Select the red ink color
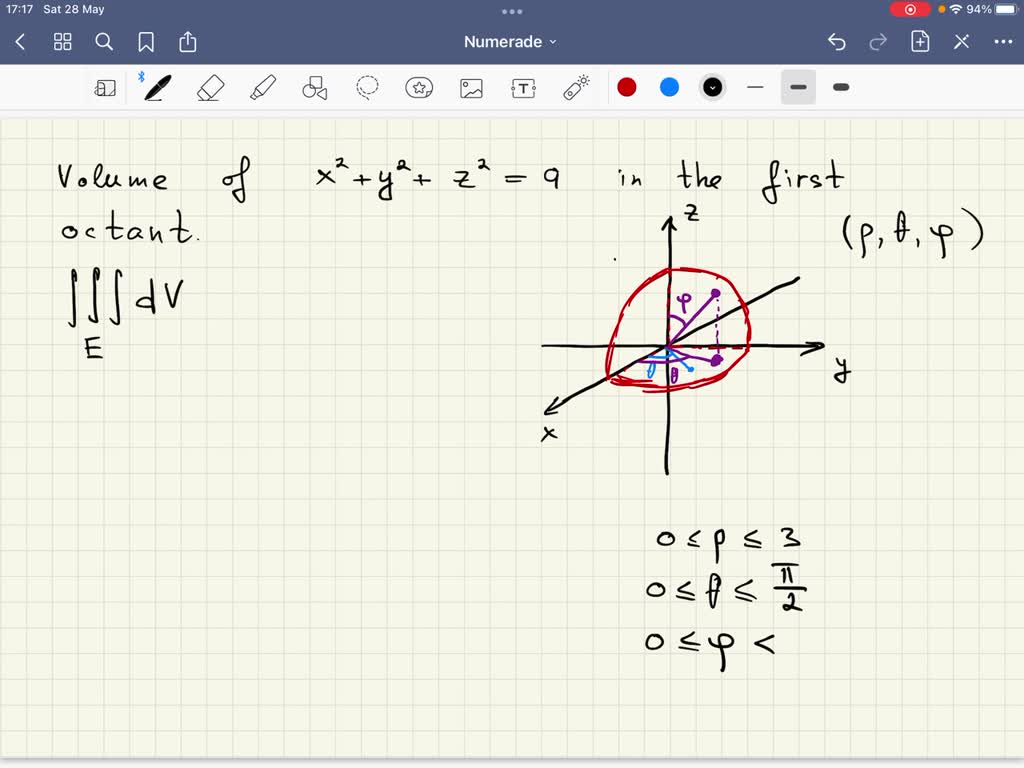The height and width of the screenshot is (768, 1024). [x=627, y=87]
